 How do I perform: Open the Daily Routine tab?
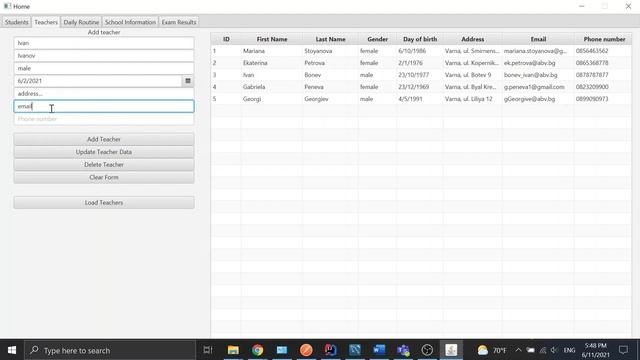point(81,22)
